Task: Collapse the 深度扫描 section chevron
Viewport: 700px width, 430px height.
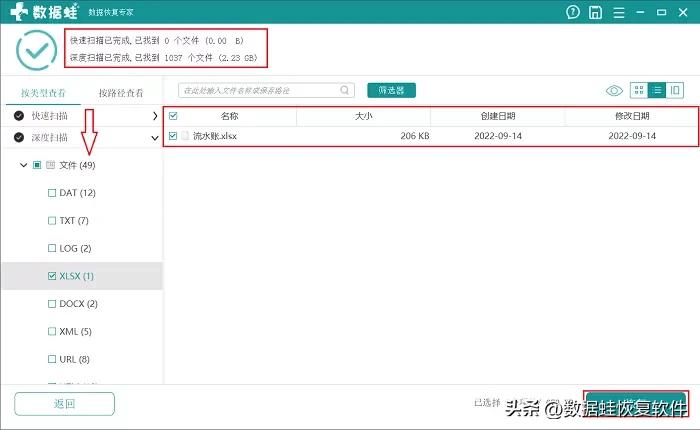Action: pos(154,137)
